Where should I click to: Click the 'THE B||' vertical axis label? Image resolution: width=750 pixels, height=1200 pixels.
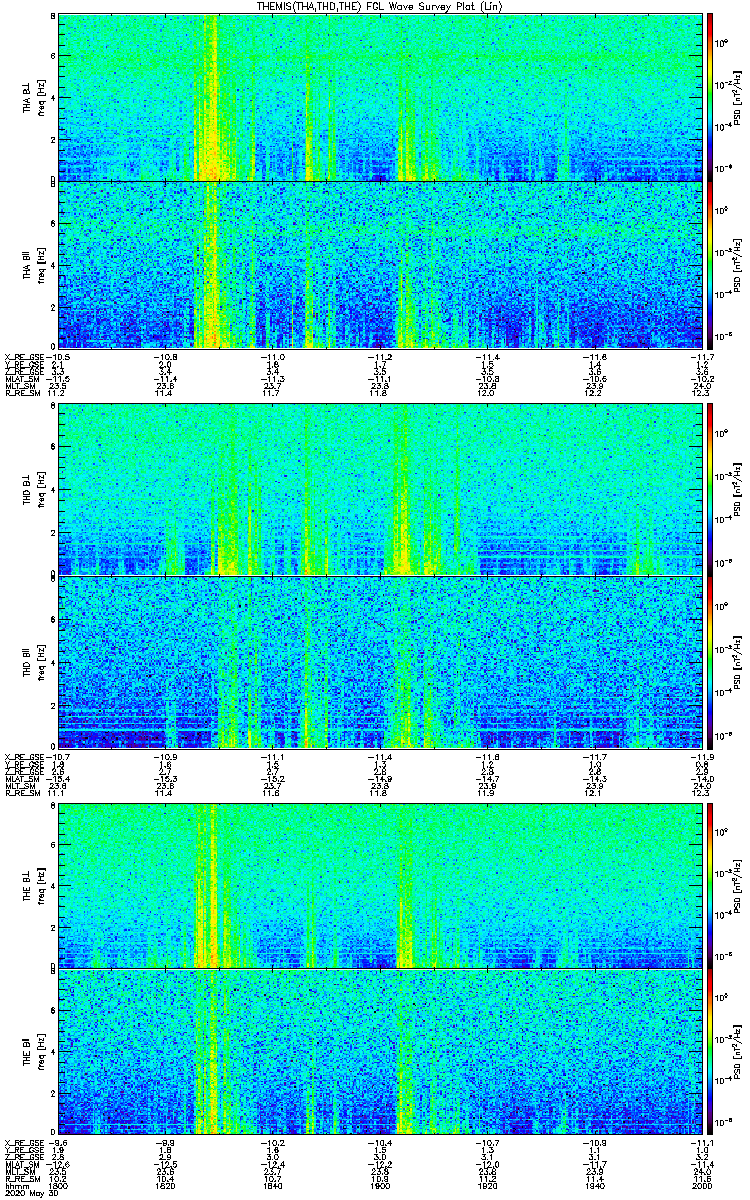(28, 1051)
